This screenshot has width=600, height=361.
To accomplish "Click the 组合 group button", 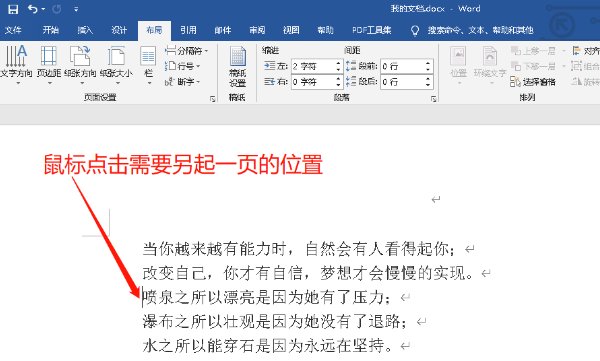I will point(585,66).
